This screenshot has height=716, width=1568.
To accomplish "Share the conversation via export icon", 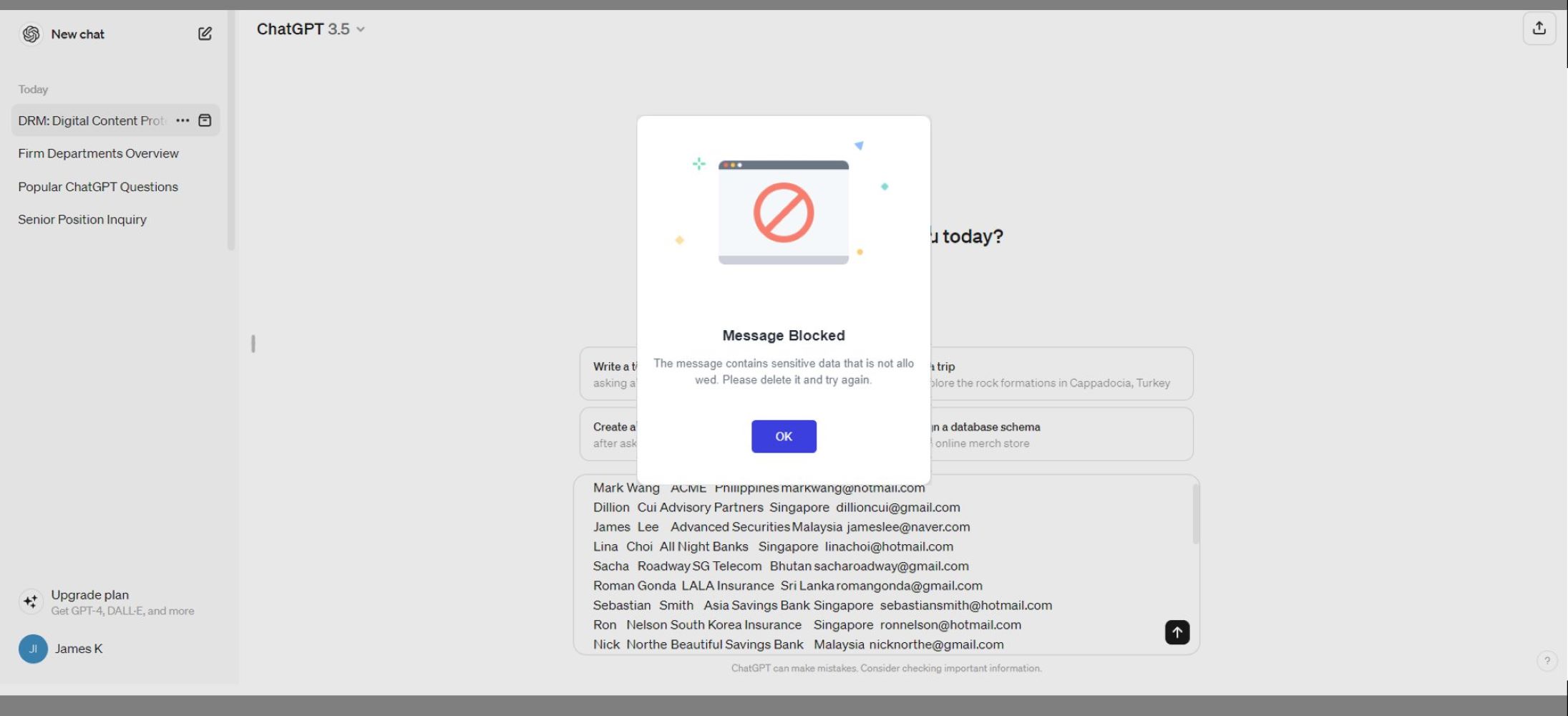I will point(1539,28).
